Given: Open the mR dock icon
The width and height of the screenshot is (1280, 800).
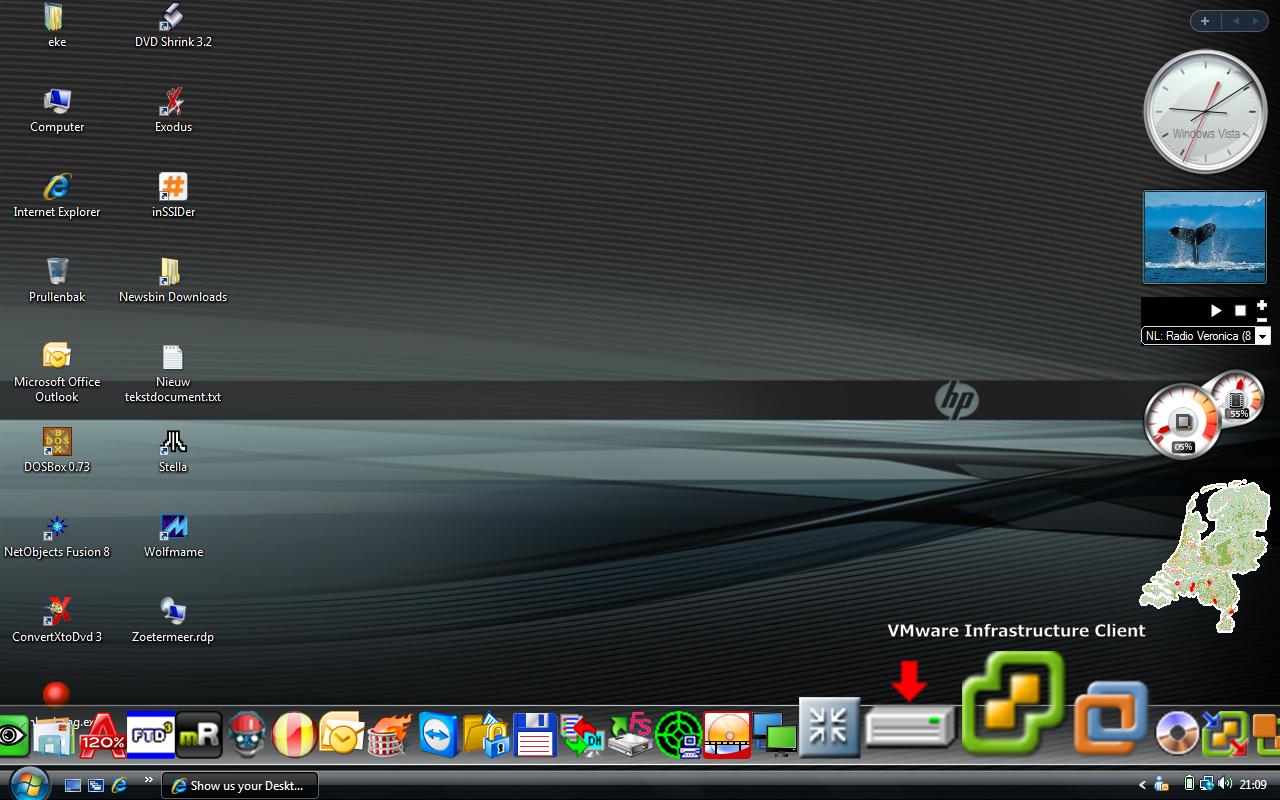Looking at the screenshot, I should coord(198,735).
